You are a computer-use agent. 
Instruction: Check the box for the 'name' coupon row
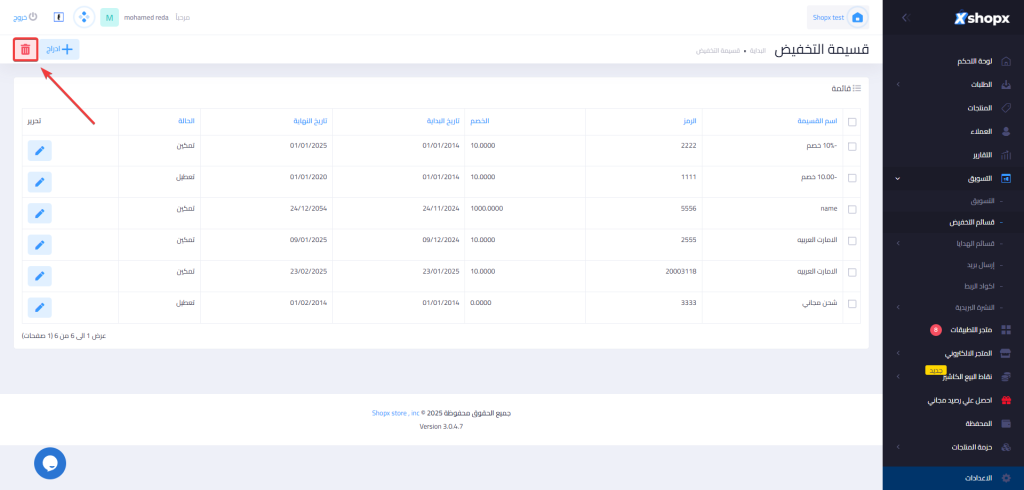[852, 210]
